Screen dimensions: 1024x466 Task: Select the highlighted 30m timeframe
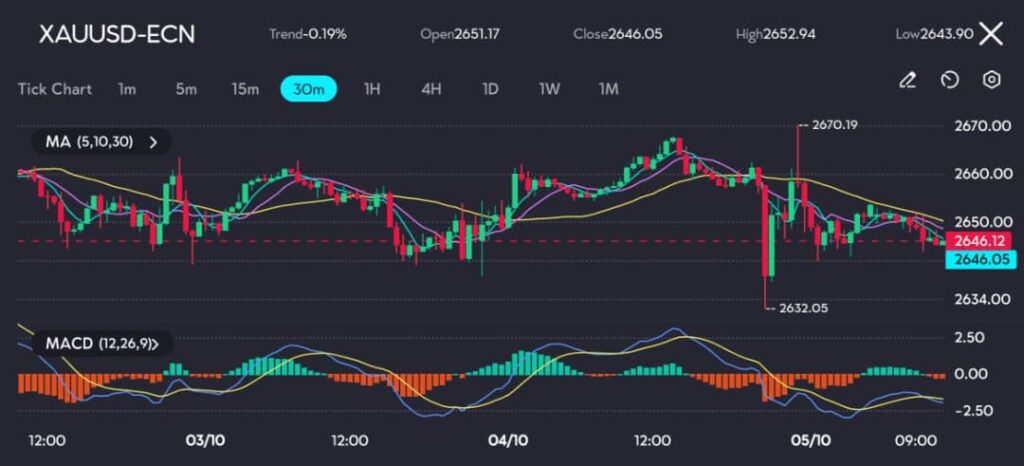(x=308, y=89)
